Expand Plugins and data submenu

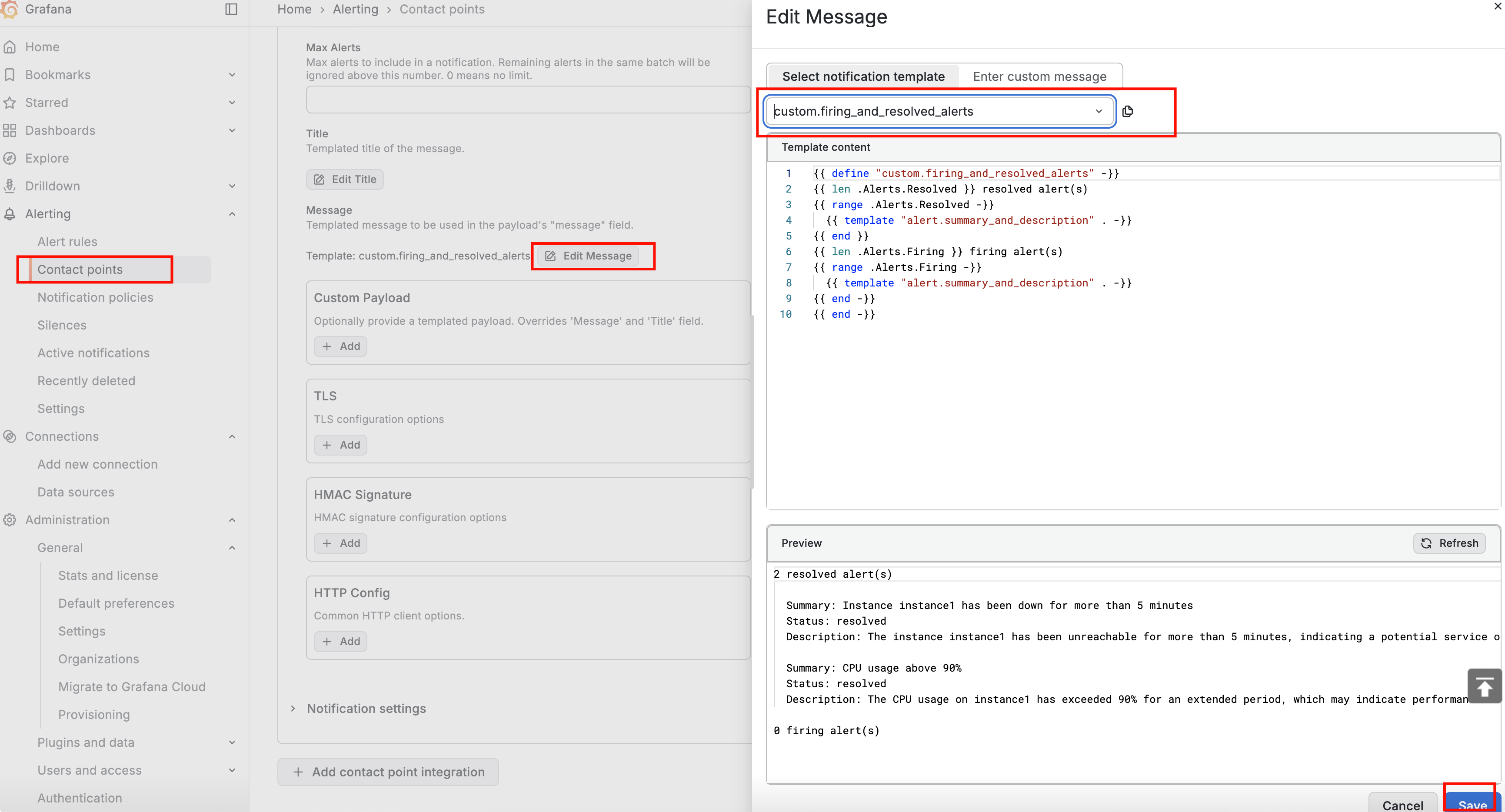tap(232, 742)
